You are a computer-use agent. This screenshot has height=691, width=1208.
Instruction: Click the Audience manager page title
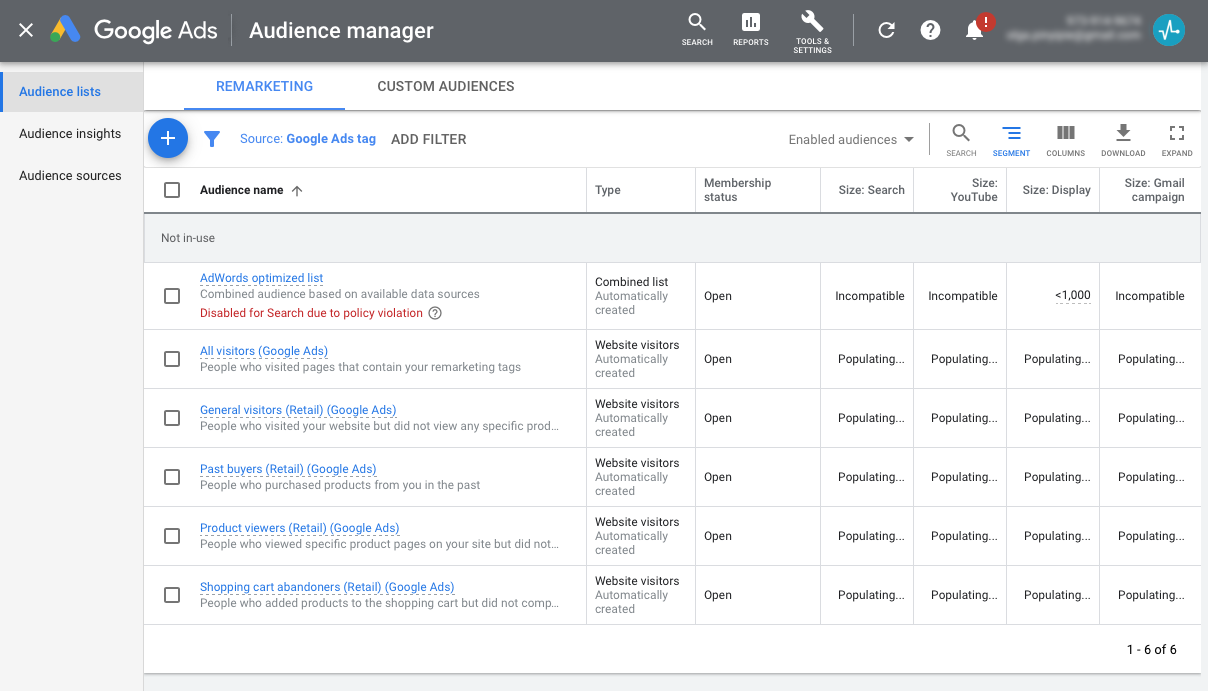click(x=341, y=30)
